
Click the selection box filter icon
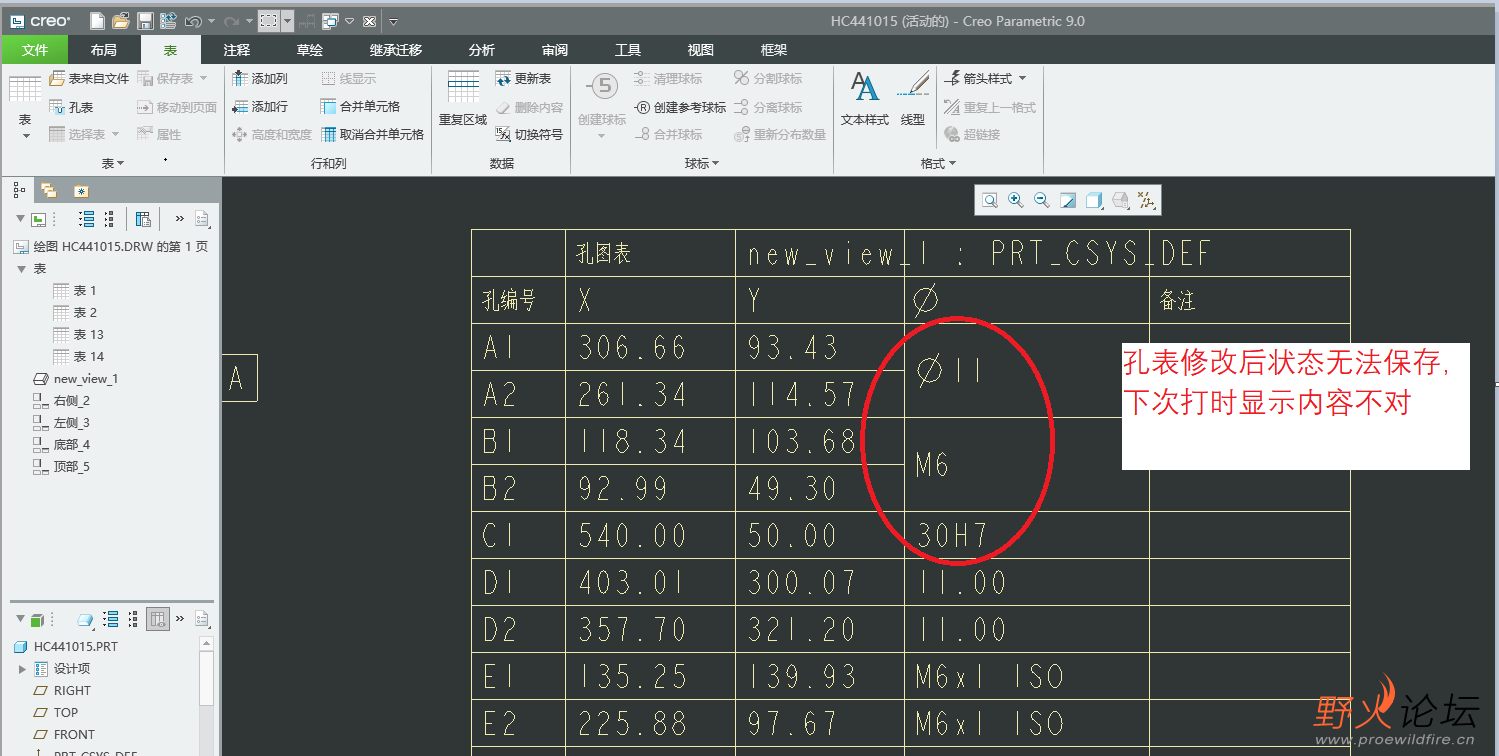268,21
